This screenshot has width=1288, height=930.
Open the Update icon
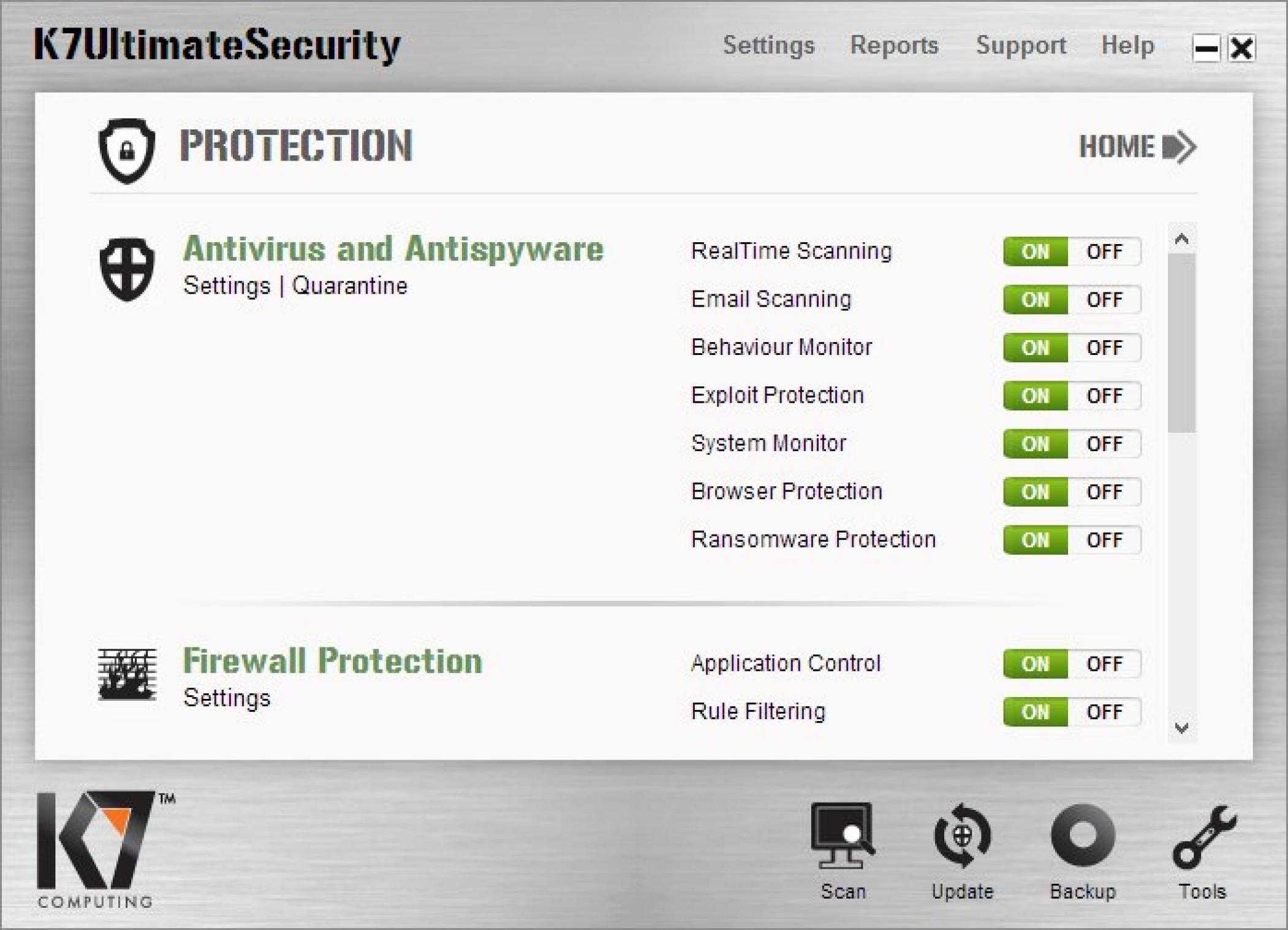962,835
